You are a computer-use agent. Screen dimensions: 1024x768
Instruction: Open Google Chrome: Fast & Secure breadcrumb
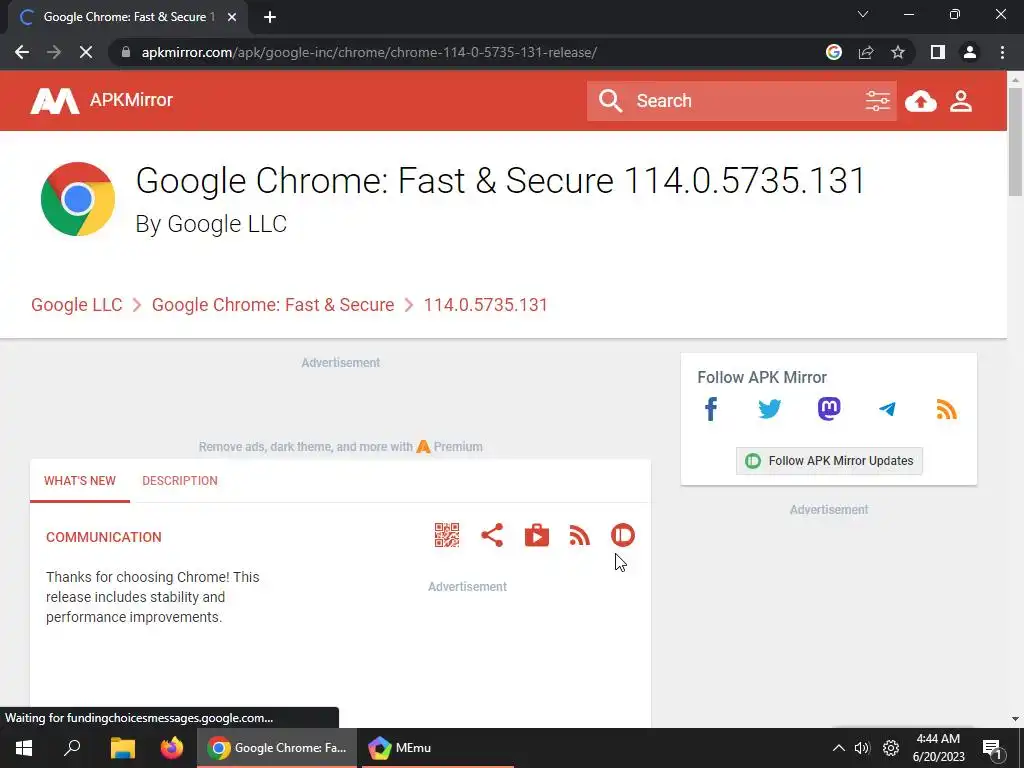coord(273,305)
